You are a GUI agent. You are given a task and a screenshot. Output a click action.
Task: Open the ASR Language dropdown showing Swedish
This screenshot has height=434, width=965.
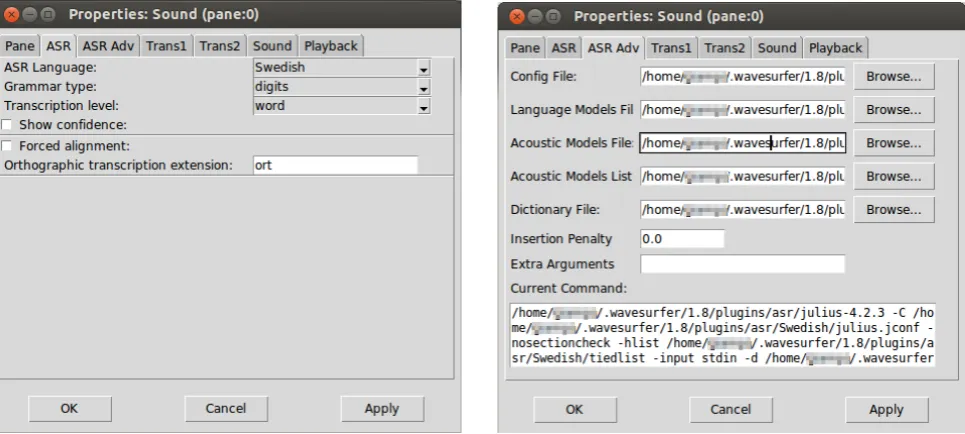tap(342, 68)
